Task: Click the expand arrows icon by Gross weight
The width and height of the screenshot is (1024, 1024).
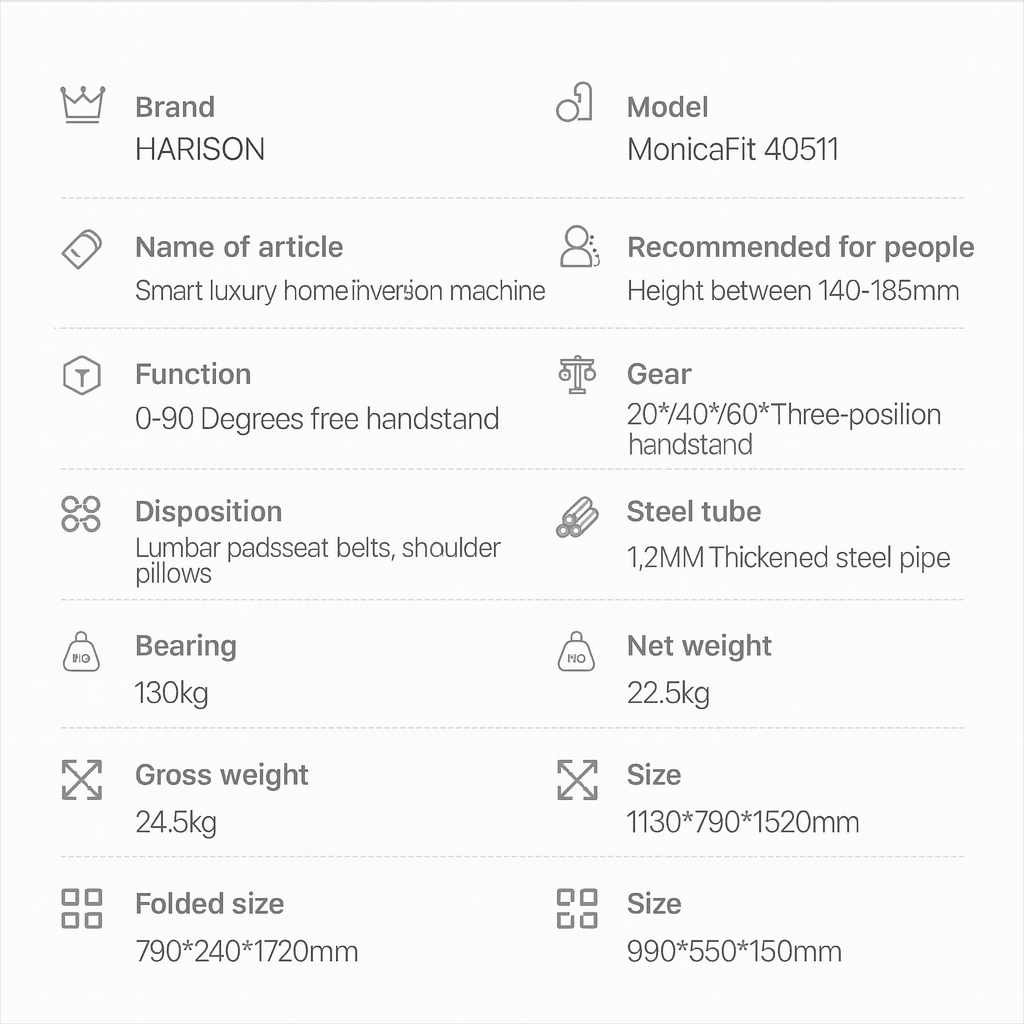Action: pos(81,779)
